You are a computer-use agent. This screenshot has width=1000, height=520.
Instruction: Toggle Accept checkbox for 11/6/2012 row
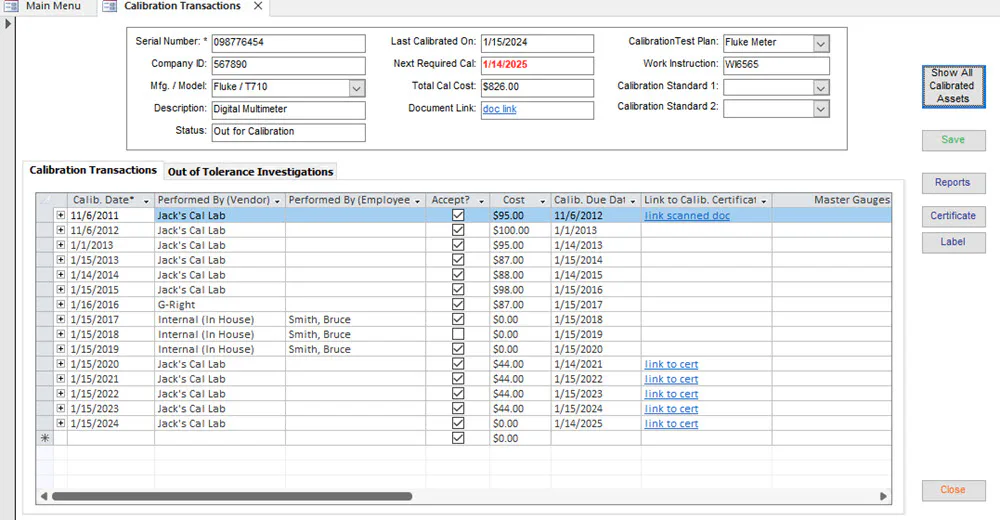458,230
